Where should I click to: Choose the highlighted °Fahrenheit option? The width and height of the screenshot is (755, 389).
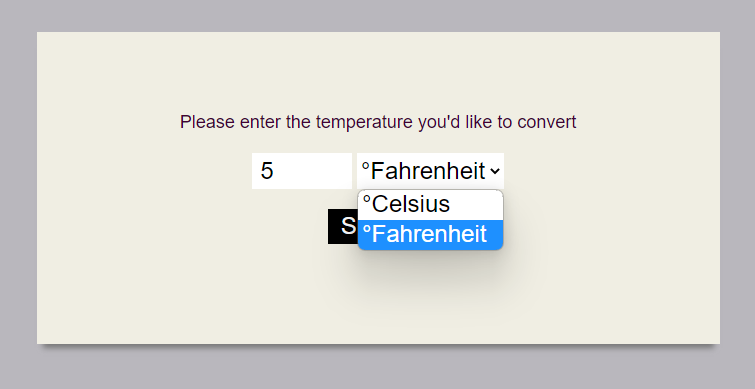click(x=430, y=234)
